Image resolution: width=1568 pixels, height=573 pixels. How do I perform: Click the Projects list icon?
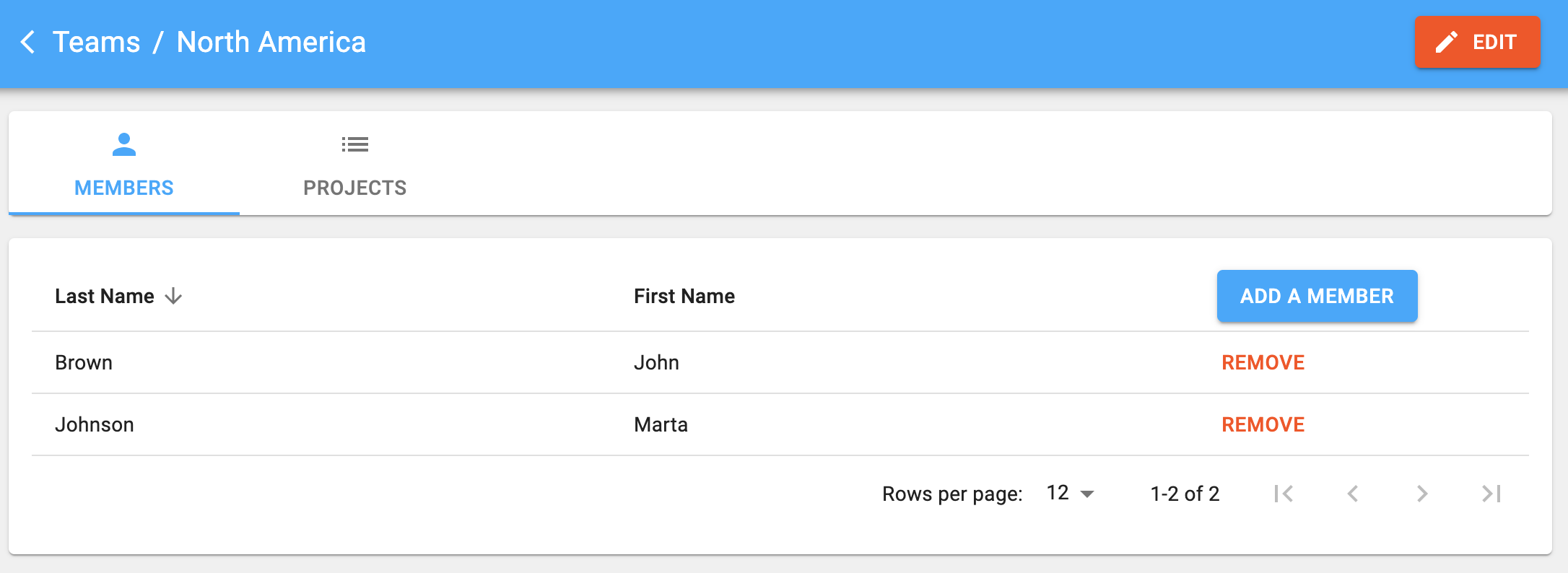354,144
